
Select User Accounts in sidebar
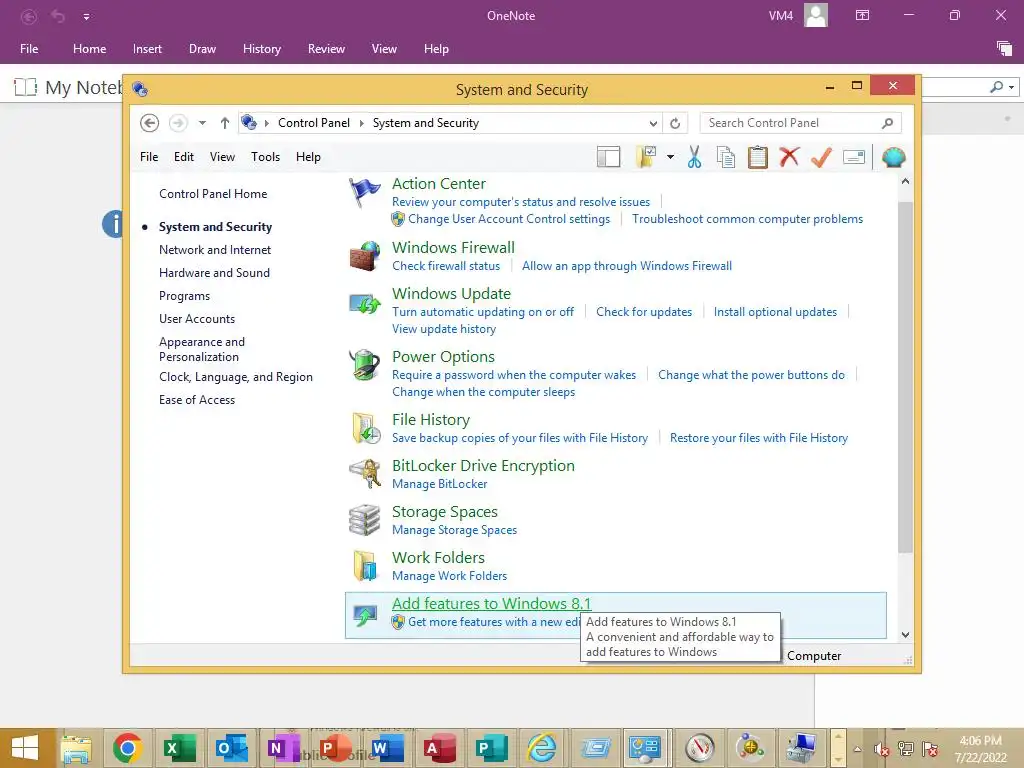[x=197, y=319]
